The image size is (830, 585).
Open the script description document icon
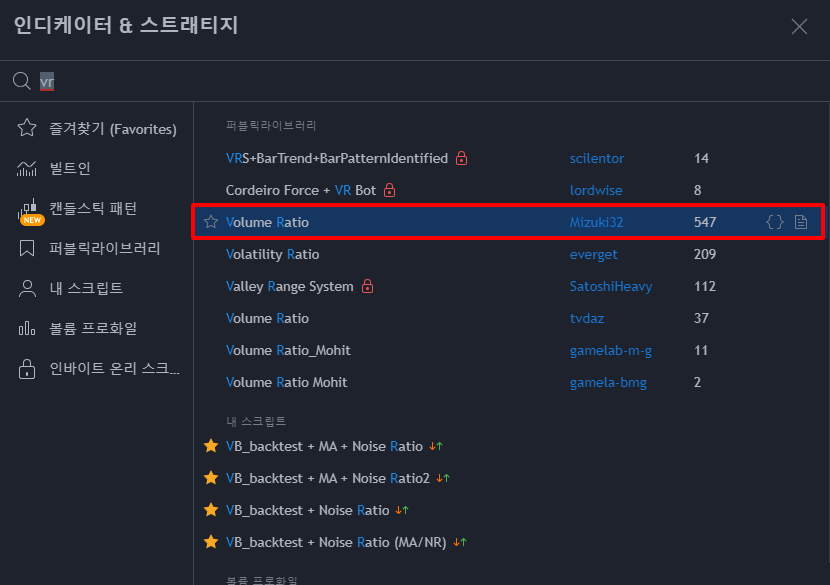click(x=801, y=222)
